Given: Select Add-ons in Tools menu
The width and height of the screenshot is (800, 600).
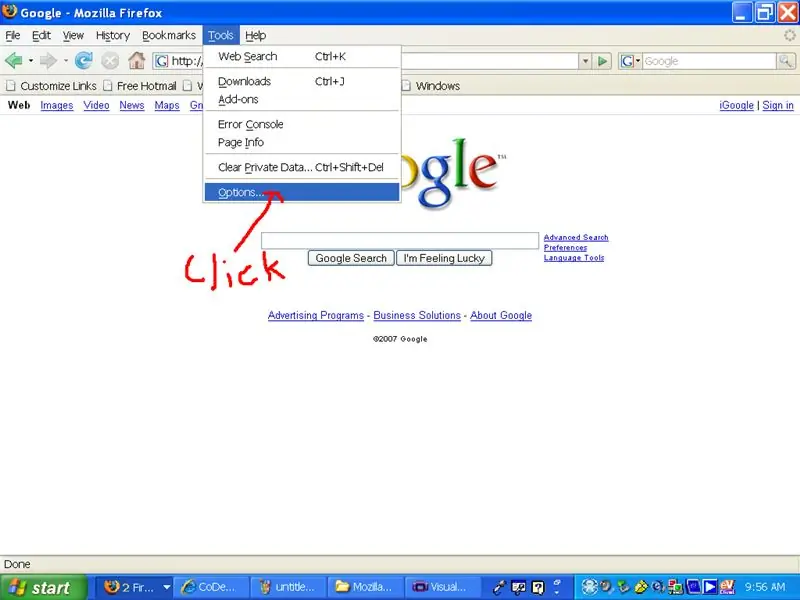Looking at the screenshot, I should click(x=302, y=99).
